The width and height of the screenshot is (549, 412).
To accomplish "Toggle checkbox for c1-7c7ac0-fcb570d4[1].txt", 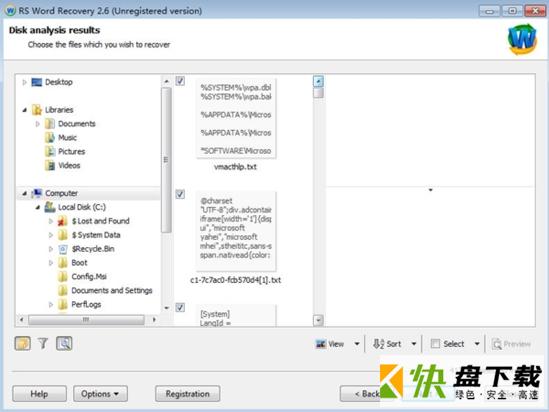I will [180, 194].
